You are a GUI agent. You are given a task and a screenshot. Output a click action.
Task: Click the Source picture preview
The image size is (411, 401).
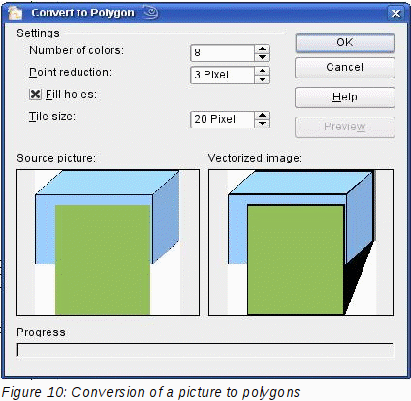point(108,242)
